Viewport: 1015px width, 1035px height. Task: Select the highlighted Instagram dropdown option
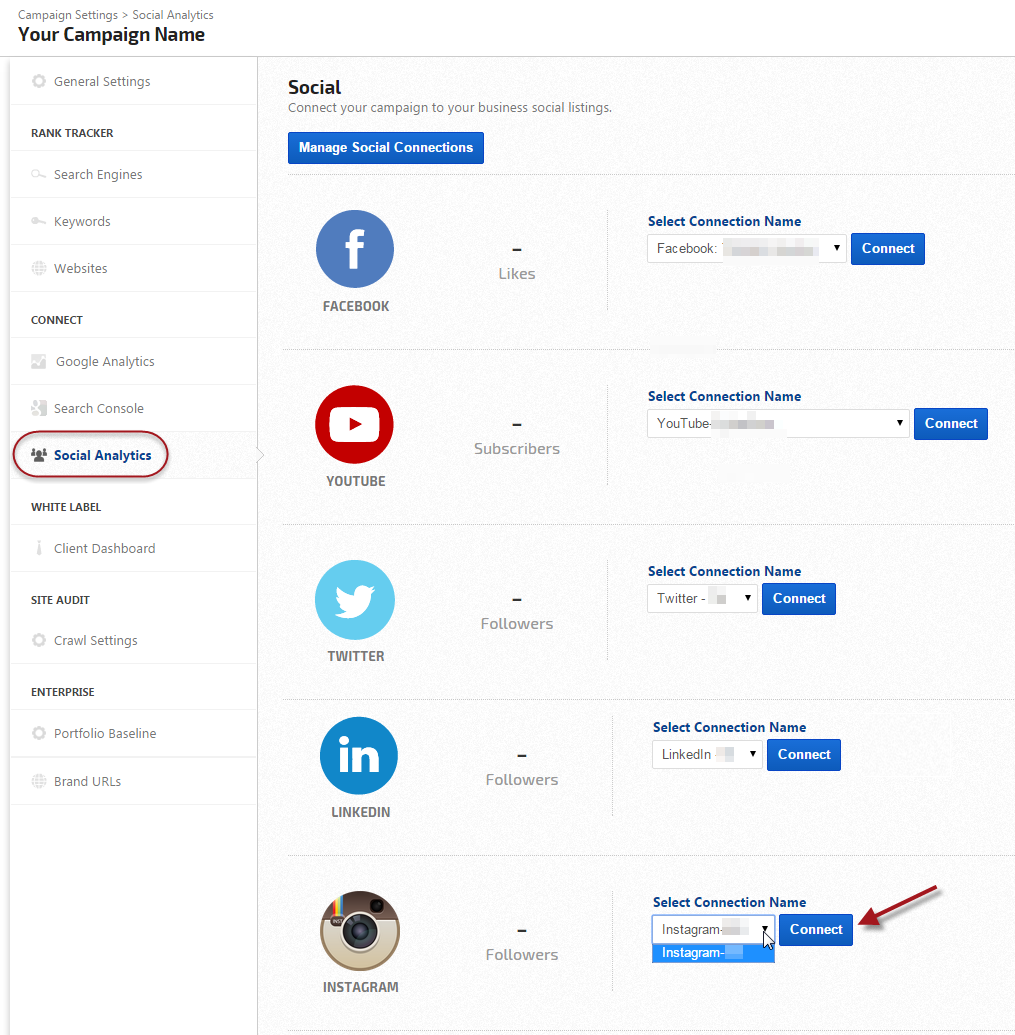[x=712, y=953]
